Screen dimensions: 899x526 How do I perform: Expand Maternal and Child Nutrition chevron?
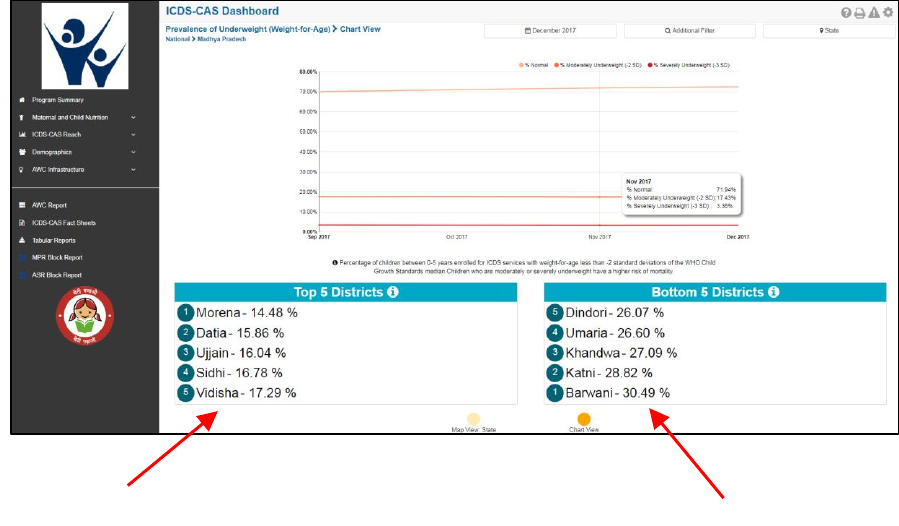133,118
